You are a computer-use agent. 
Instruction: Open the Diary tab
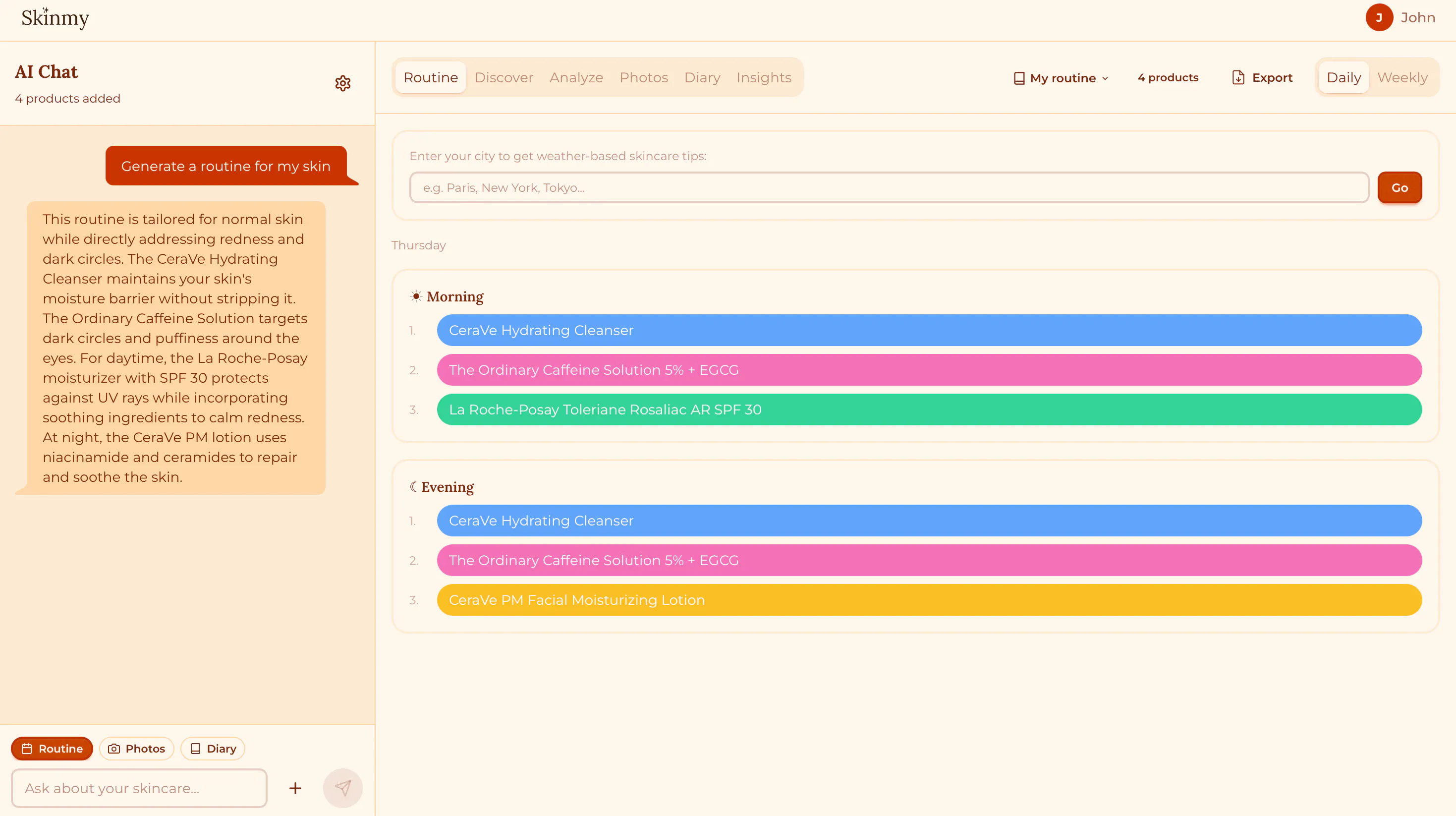[x=702, y=77]
